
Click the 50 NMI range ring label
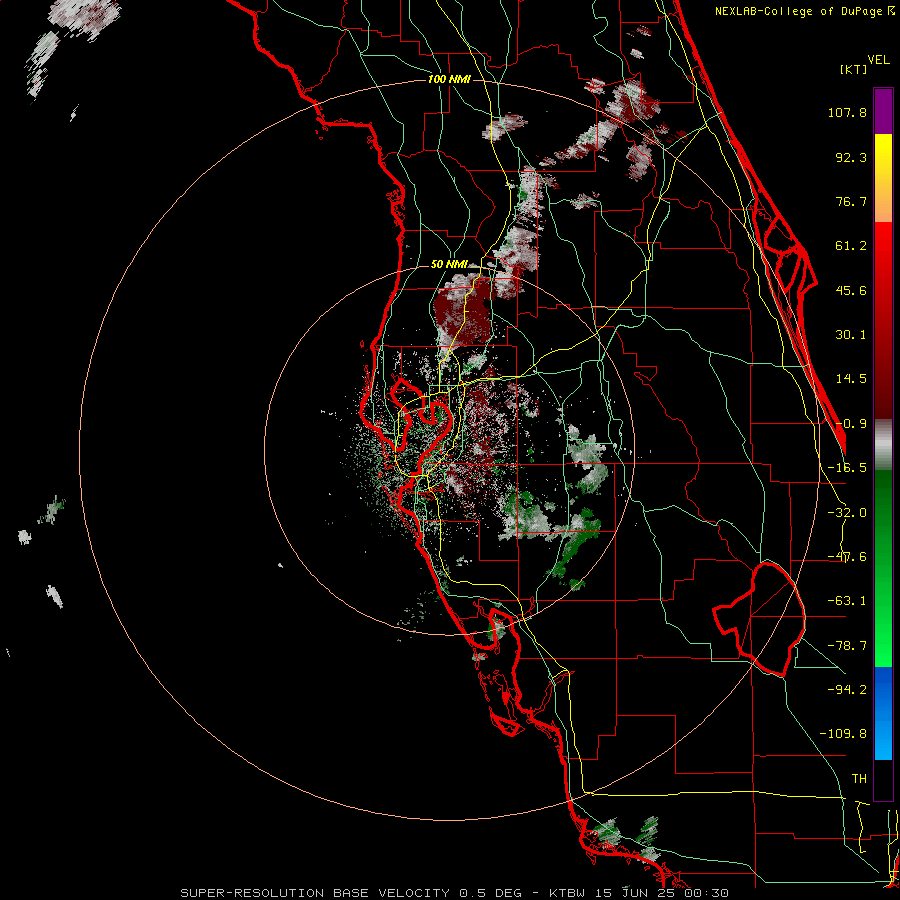pos(449,264)
